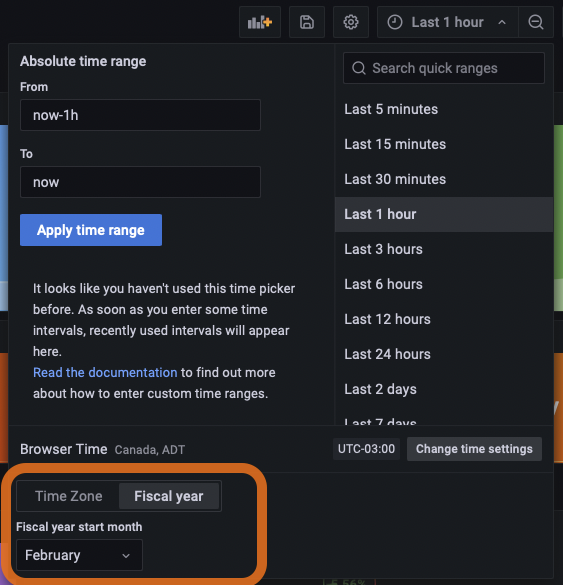Collapse the Last 1 hour time picker chevron

[x=502, y=22]
